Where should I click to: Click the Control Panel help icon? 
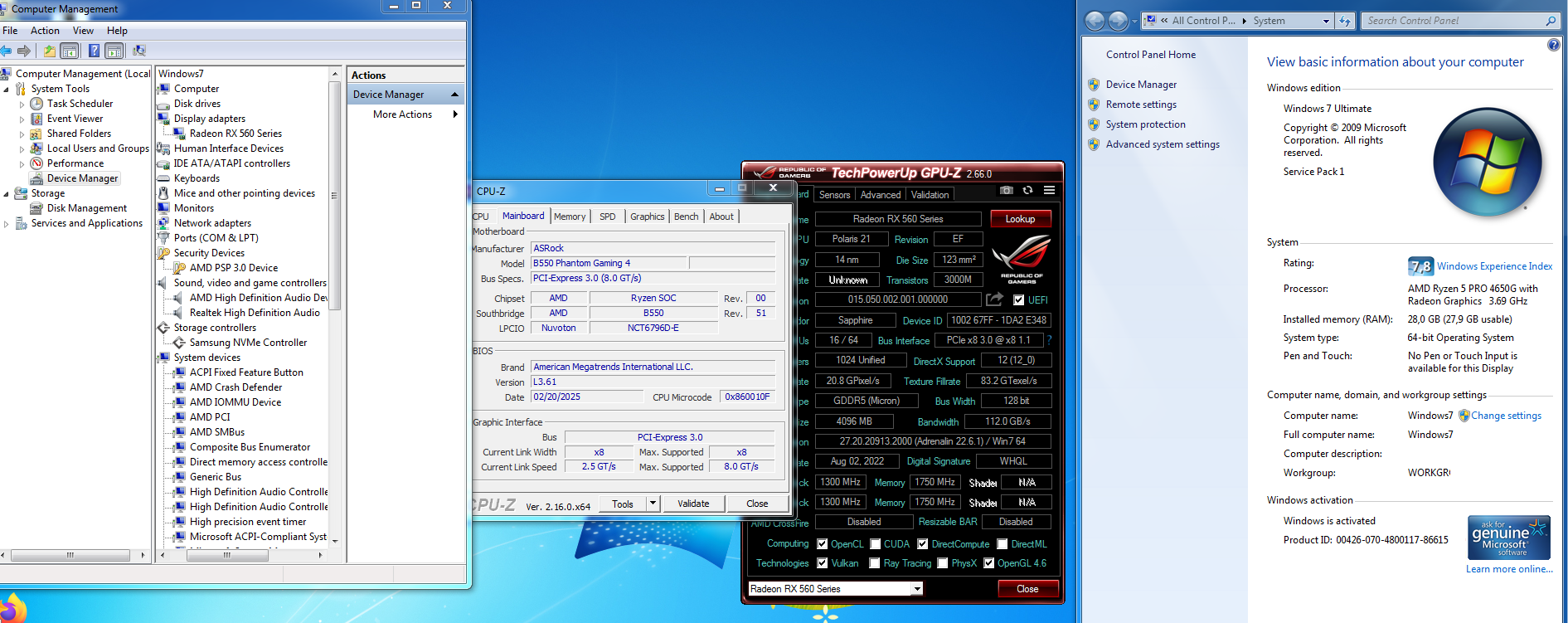point(1553,45)
